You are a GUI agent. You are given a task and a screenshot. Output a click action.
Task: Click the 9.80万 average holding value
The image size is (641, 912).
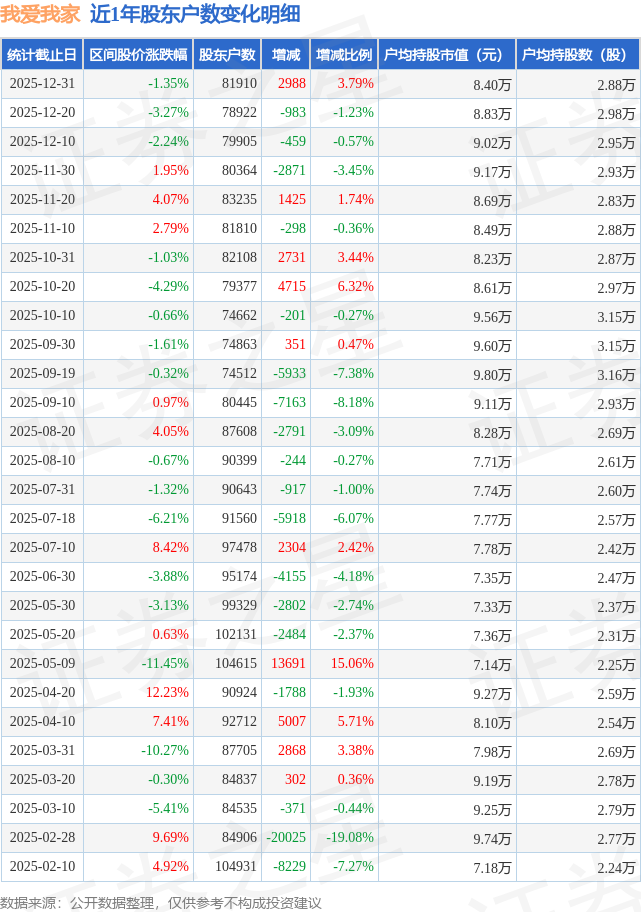coord(492,374)
